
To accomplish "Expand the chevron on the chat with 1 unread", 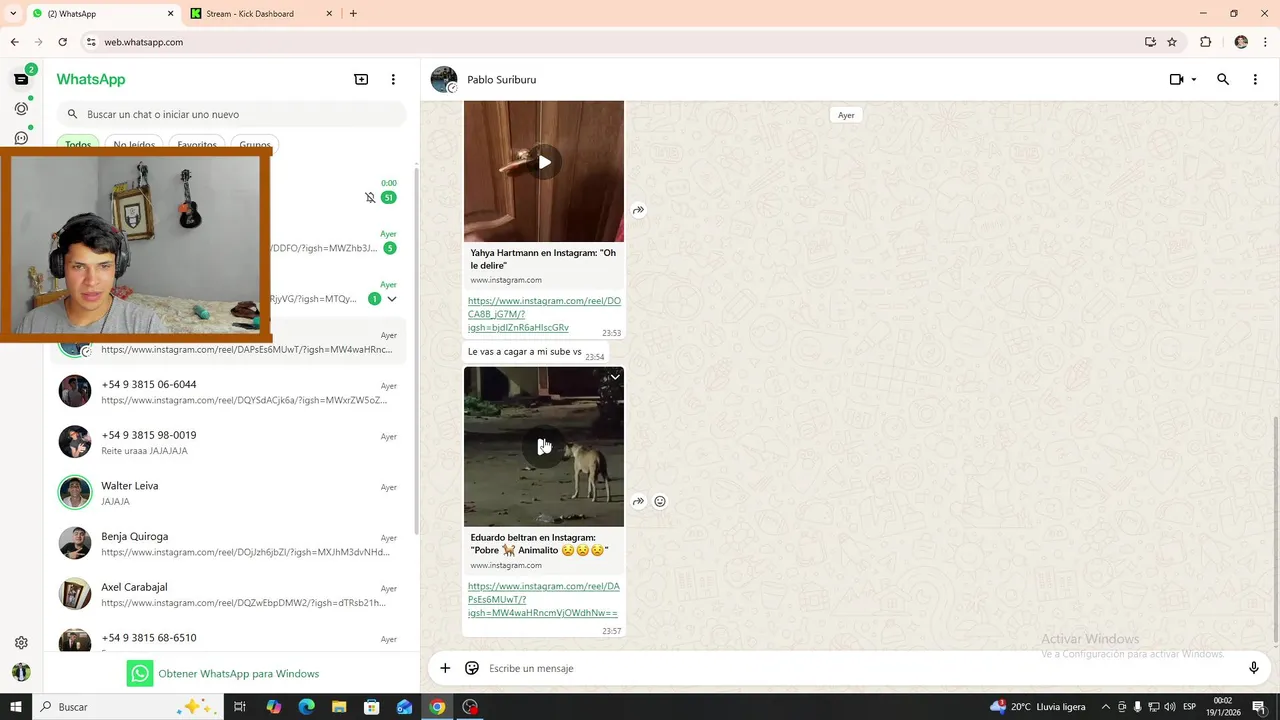I will pyautogui.click(x=392, y=299).
